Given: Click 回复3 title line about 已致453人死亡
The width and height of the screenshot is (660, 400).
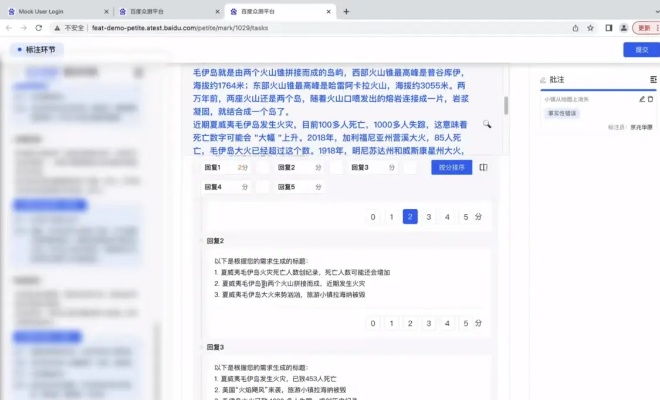Looking at the screenshot, I should pyautogui.click(x=275, y=379).
